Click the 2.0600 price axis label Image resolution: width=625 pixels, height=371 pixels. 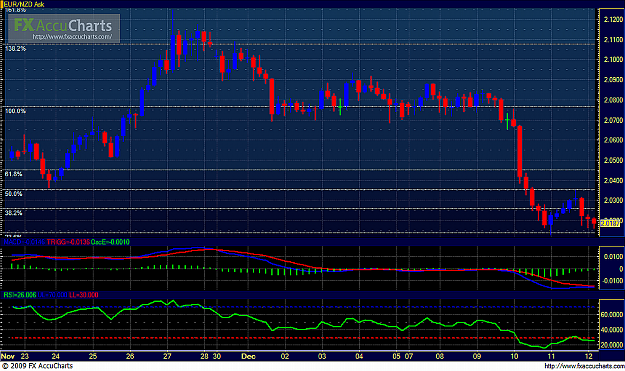tap(613, 140)
